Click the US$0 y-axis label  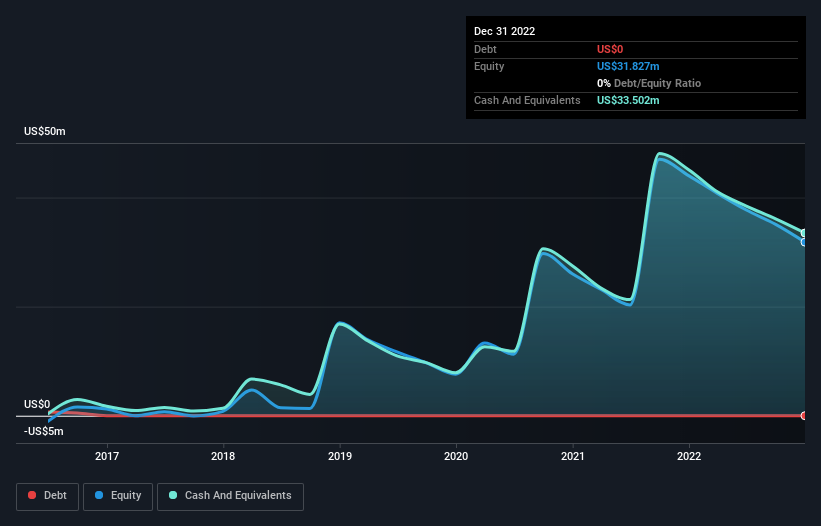(x=37, y=405)
